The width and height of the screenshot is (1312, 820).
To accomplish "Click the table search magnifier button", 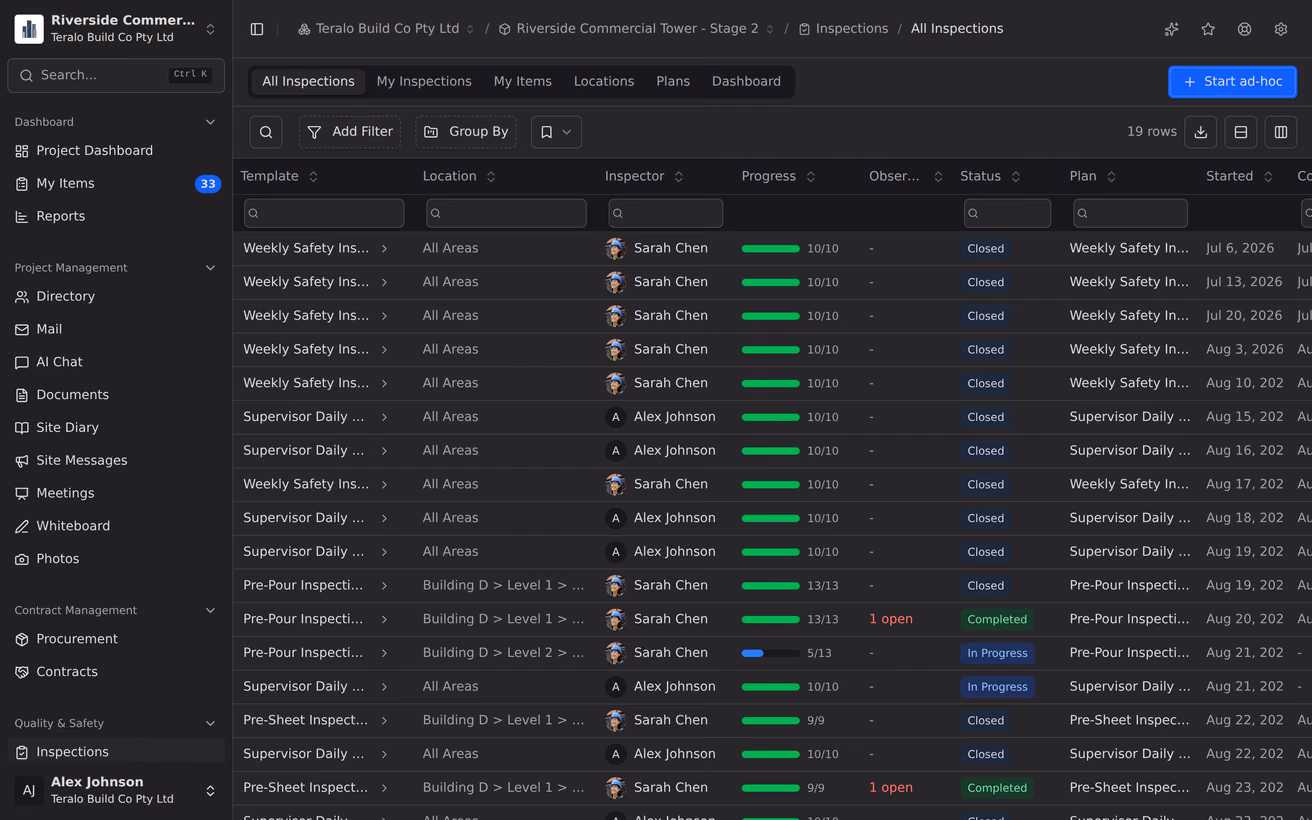I will [x=266, y=132].
